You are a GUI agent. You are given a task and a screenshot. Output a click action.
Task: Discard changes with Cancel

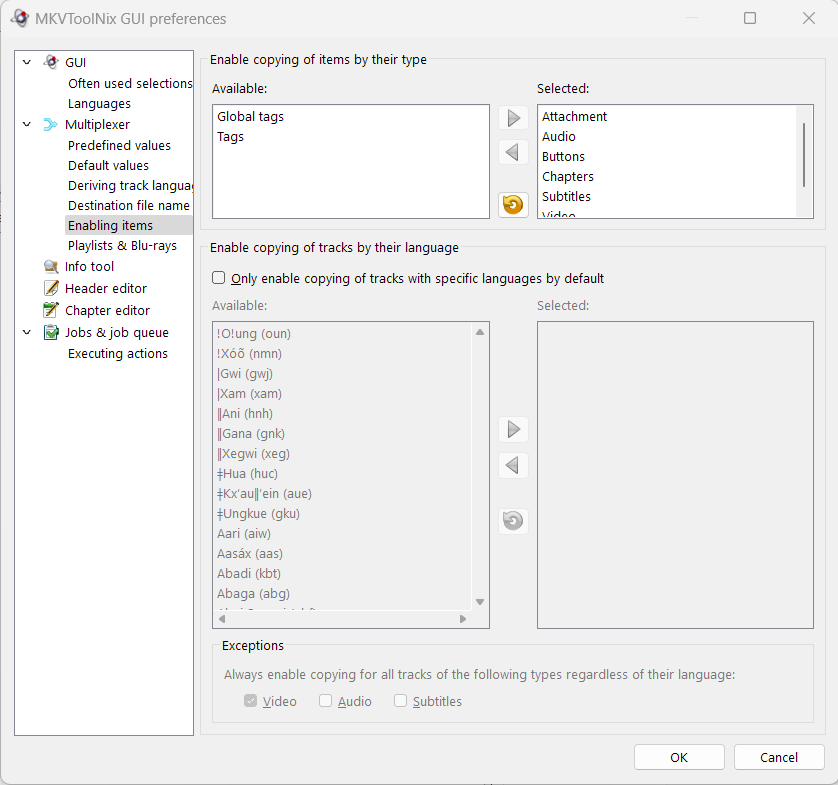point(779,757)
